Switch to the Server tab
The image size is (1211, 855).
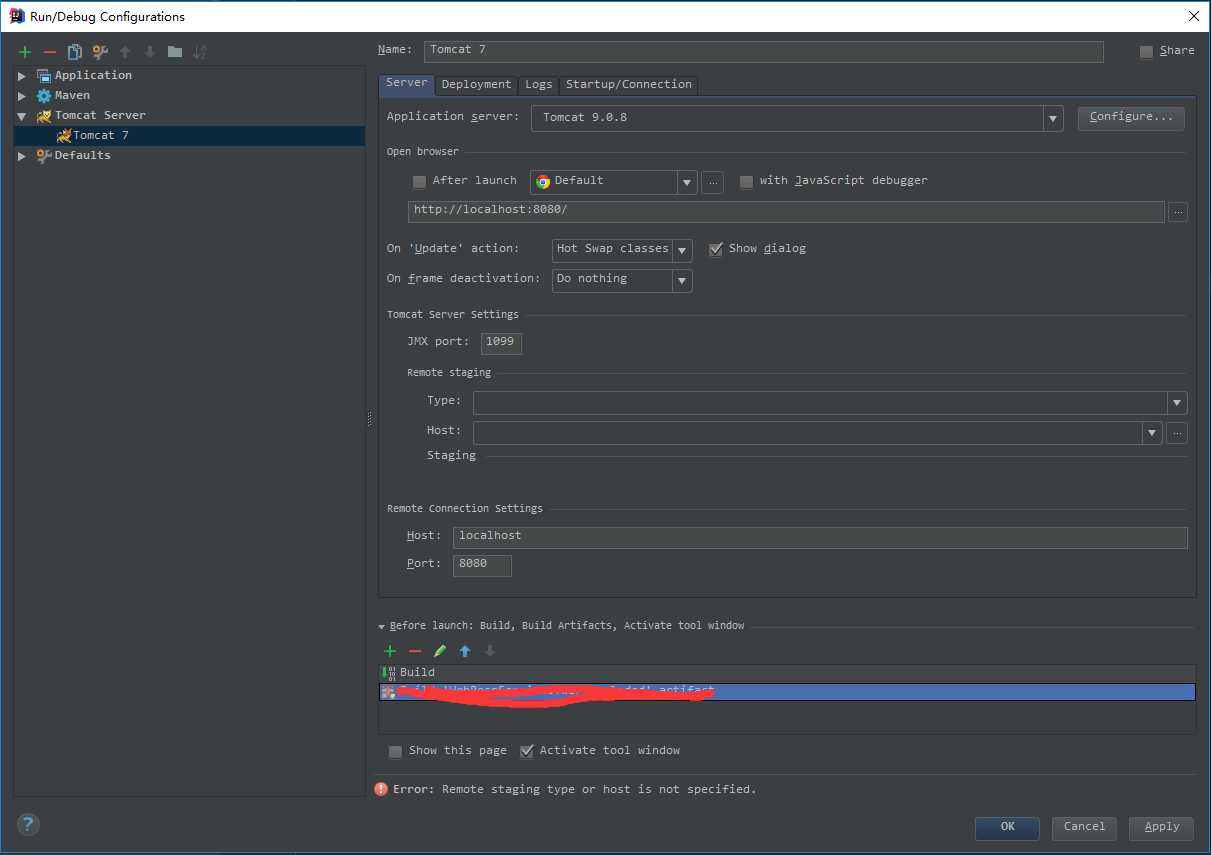click(407, 84)
